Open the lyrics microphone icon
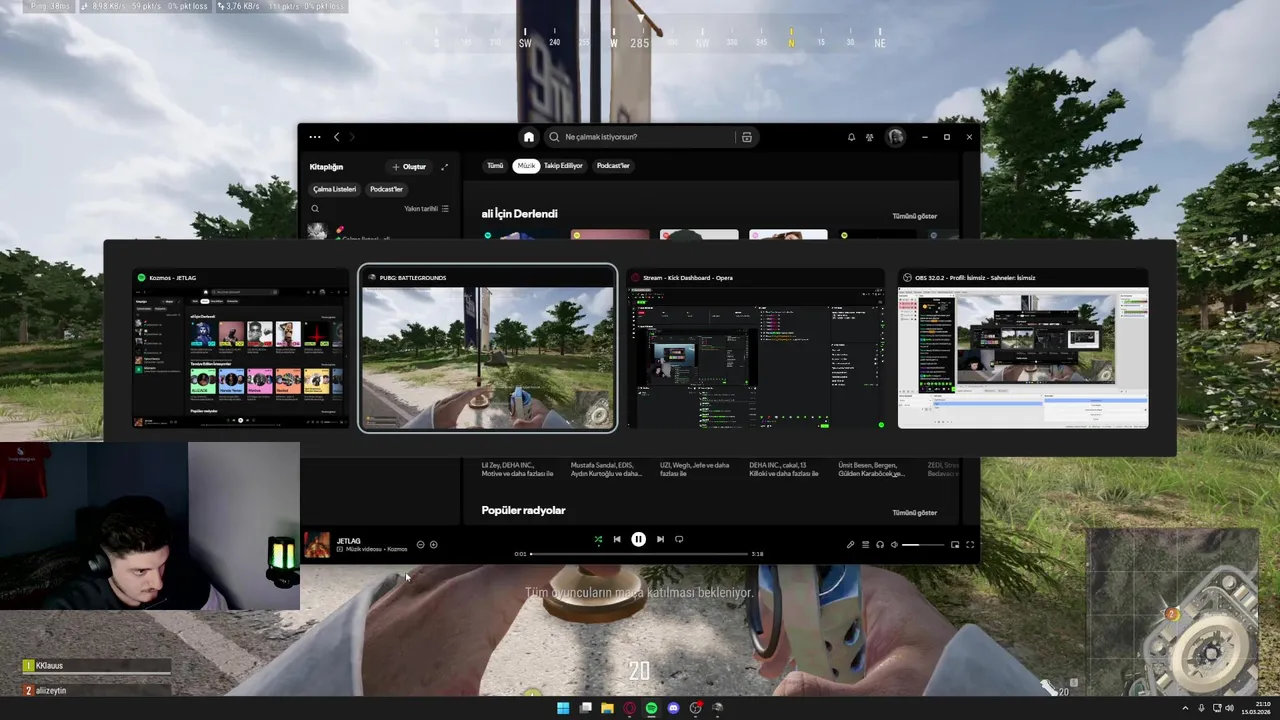Image resolution: width=1280 pixels, height=720 pixels. tap(851, 545)
